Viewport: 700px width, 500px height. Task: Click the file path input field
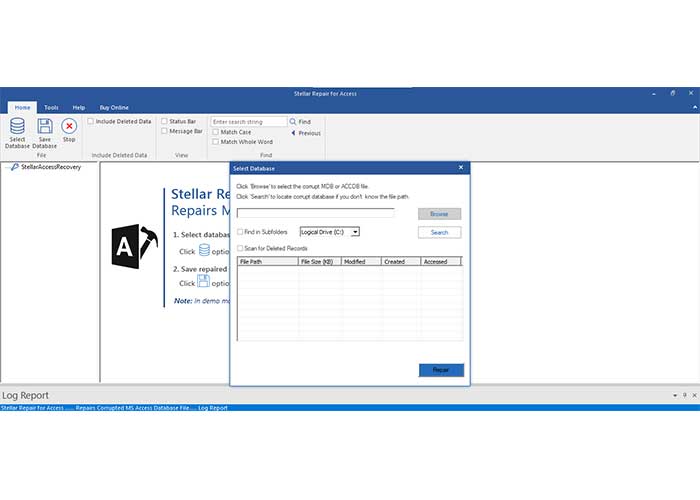click(316, 213)
